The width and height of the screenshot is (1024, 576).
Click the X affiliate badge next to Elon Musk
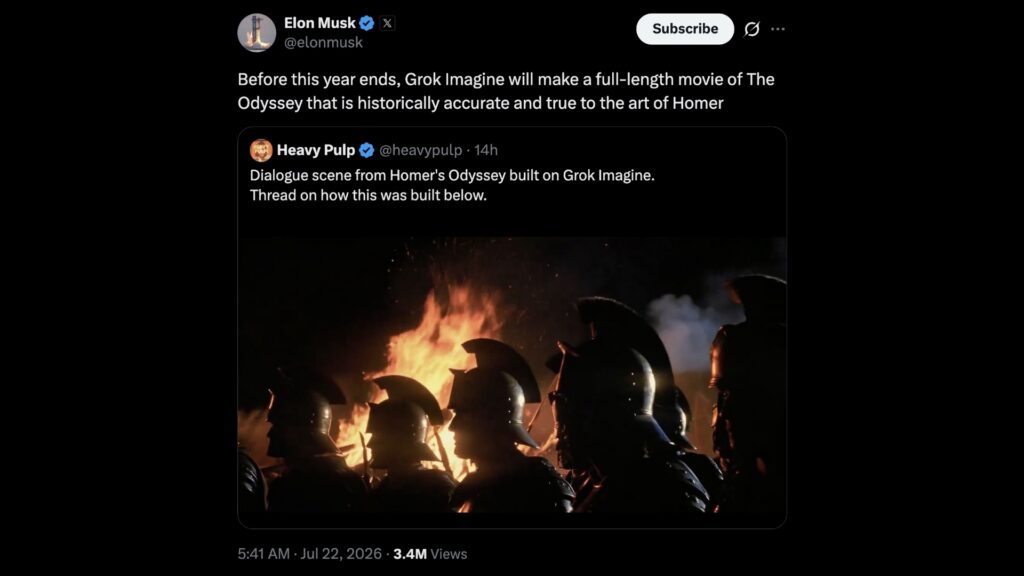coord(387,24)
